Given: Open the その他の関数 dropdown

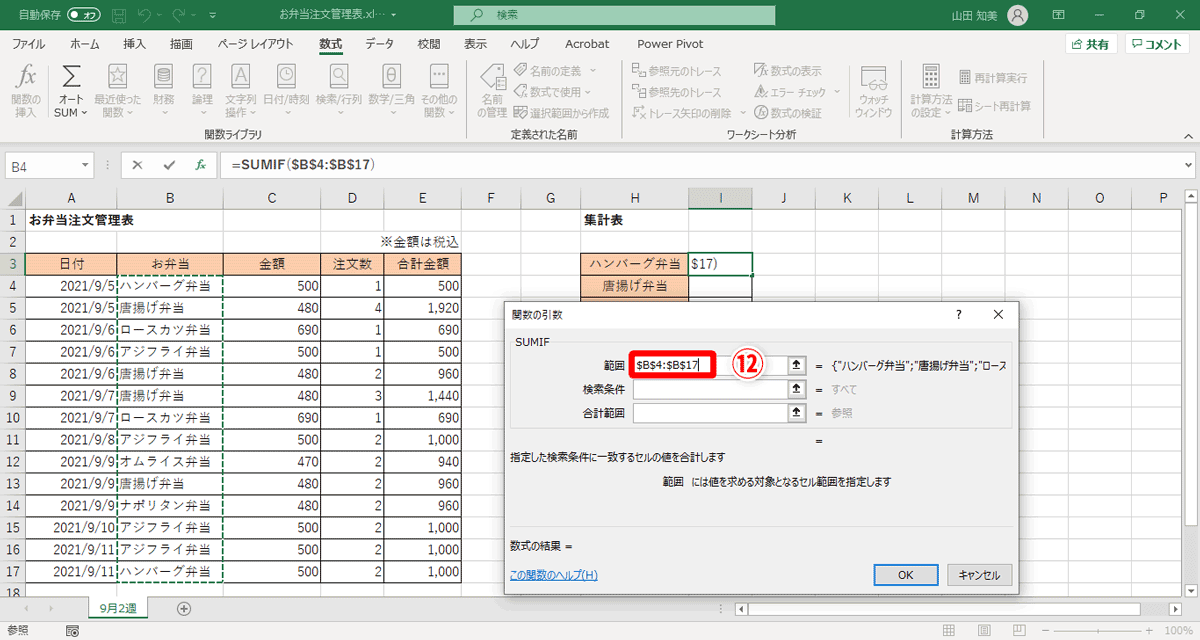Looking at the screenshot, I should click(438, 86).
